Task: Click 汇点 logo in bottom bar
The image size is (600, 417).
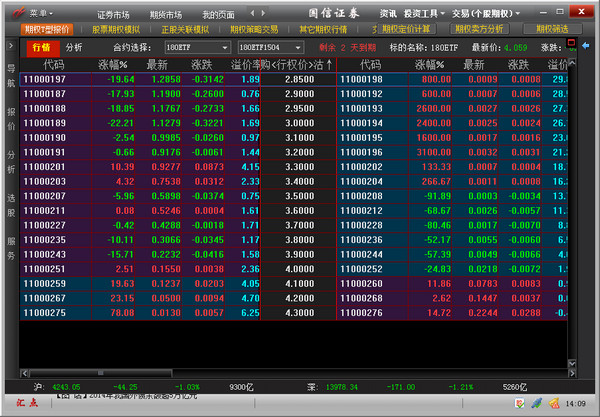Action: coord(27,403)
